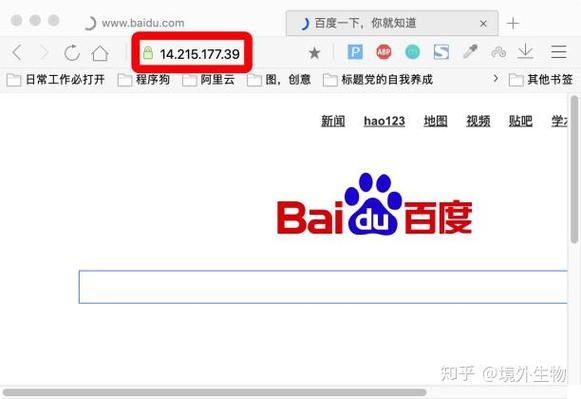Click the vertical page scrollbar

pos(575,169)
